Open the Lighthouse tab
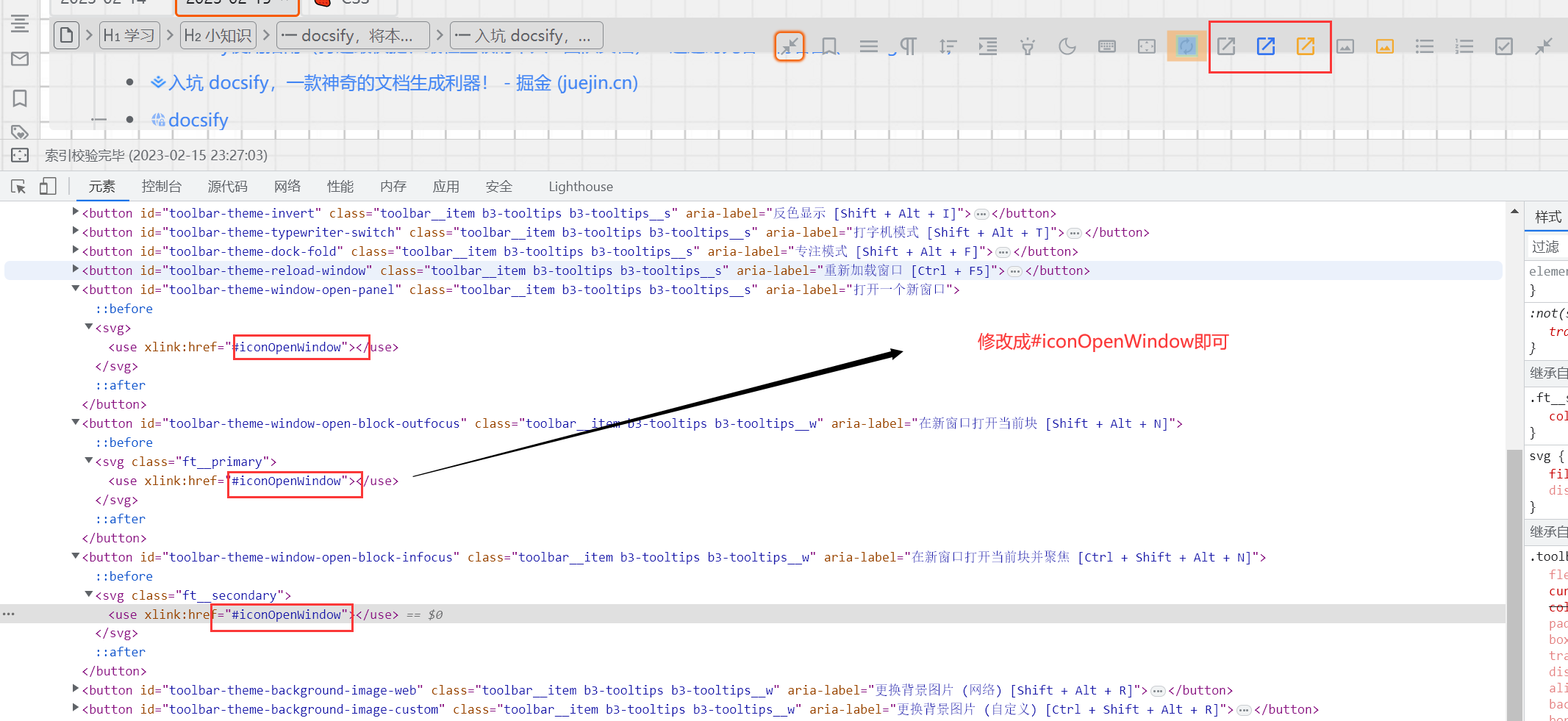Screen dimensions: 1568x721 [x=580, y=187]
